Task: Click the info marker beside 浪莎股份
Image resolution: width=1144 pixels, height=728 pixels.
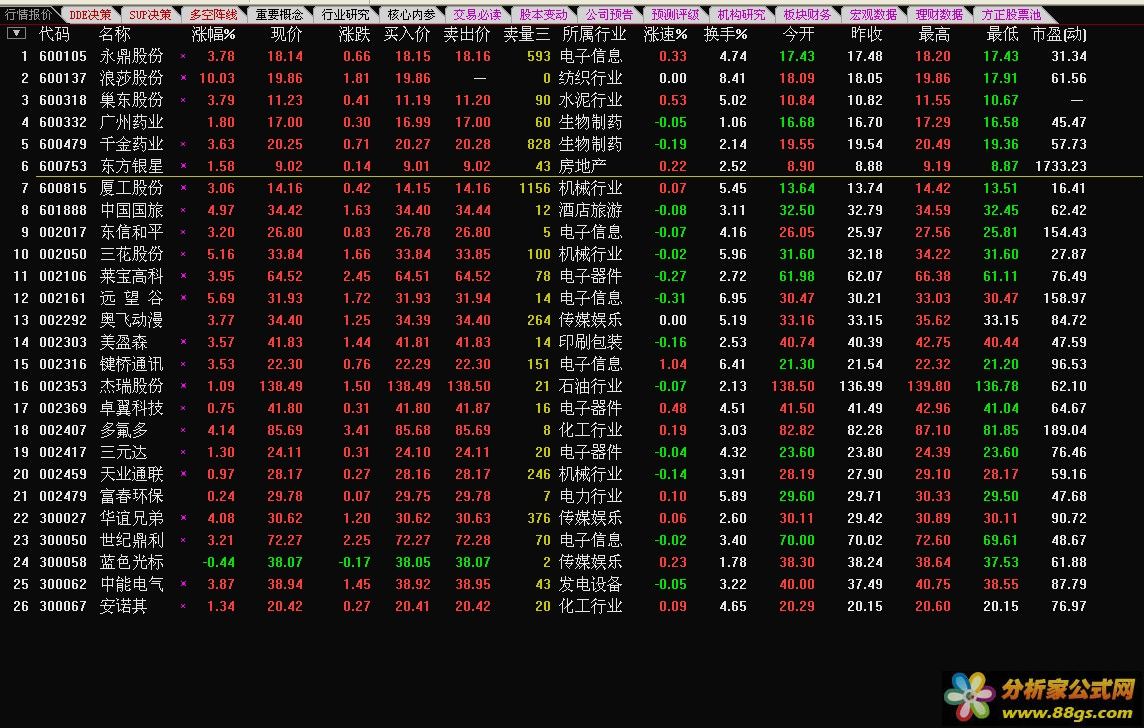Action: pos(183,78)
